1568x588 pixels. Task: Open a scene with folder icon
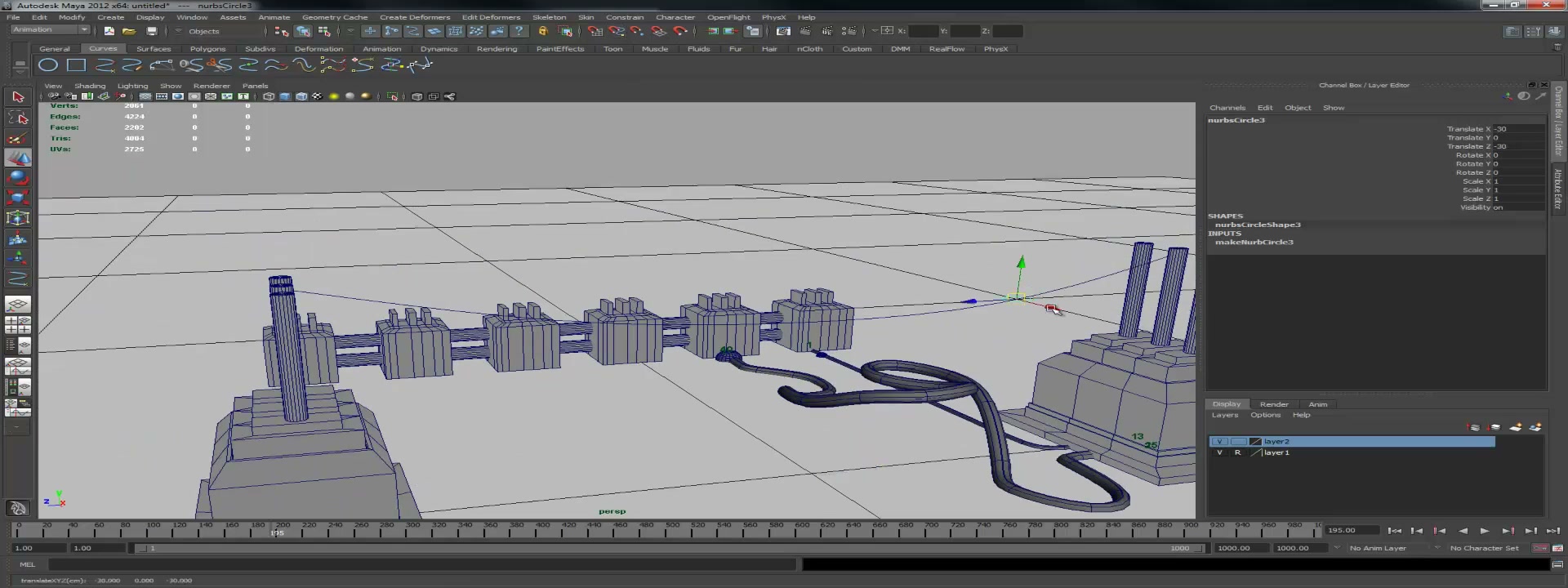coord(129,31)
